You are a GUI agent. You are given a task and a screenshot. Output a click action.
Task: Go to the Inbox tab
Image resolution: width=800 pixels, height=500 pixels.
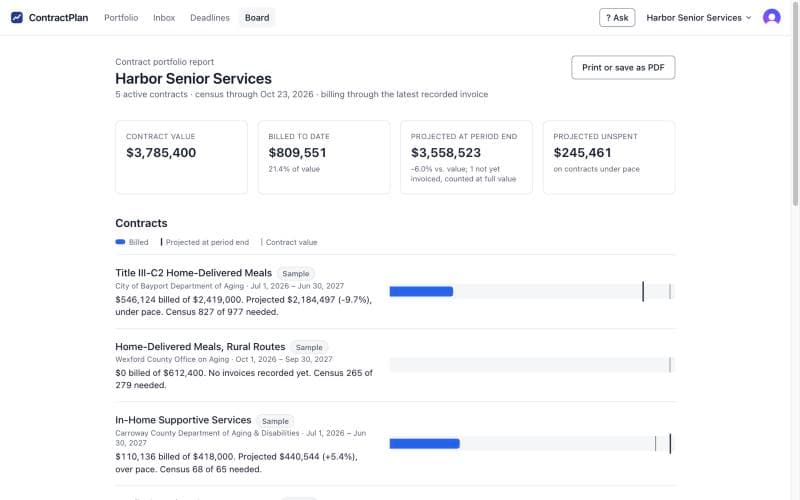[x=164, y=17]
